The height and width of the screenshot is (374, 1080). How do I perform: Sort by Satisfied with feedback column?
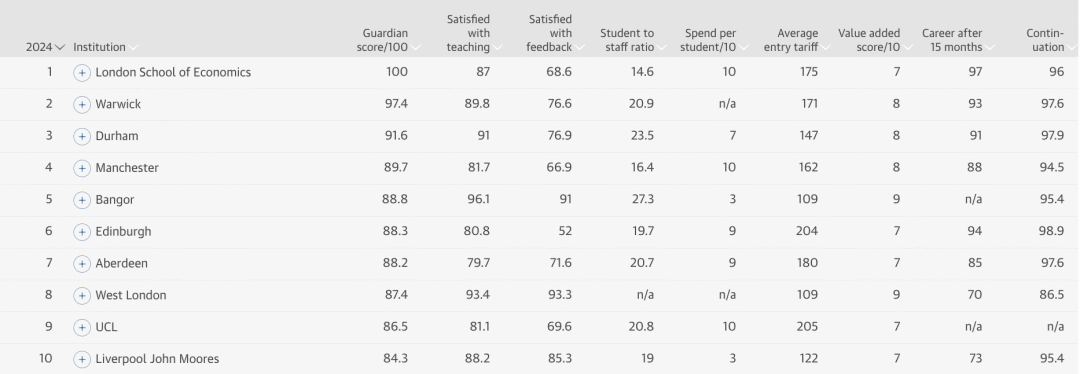556,33
